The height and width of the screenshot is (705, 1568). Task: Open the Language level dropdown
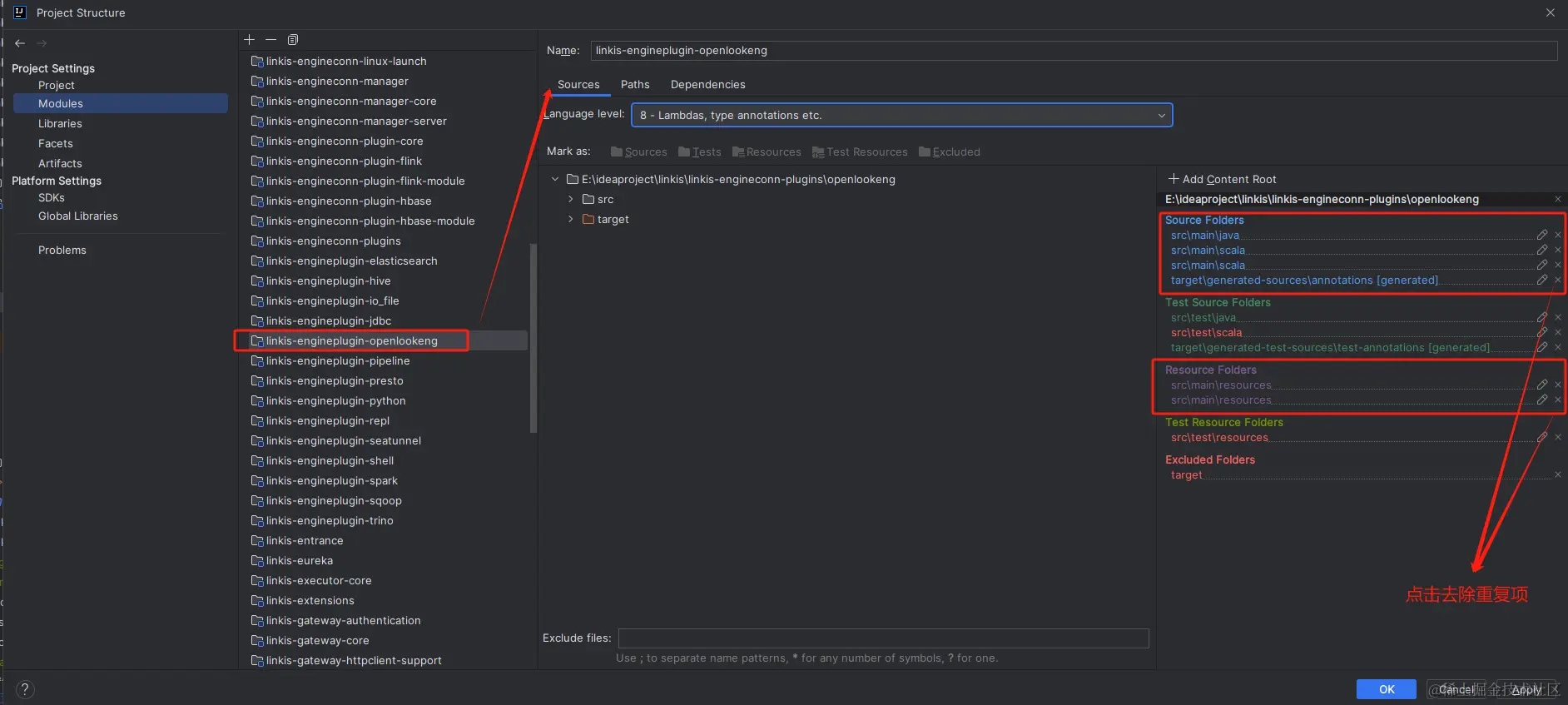click(902, 115)
